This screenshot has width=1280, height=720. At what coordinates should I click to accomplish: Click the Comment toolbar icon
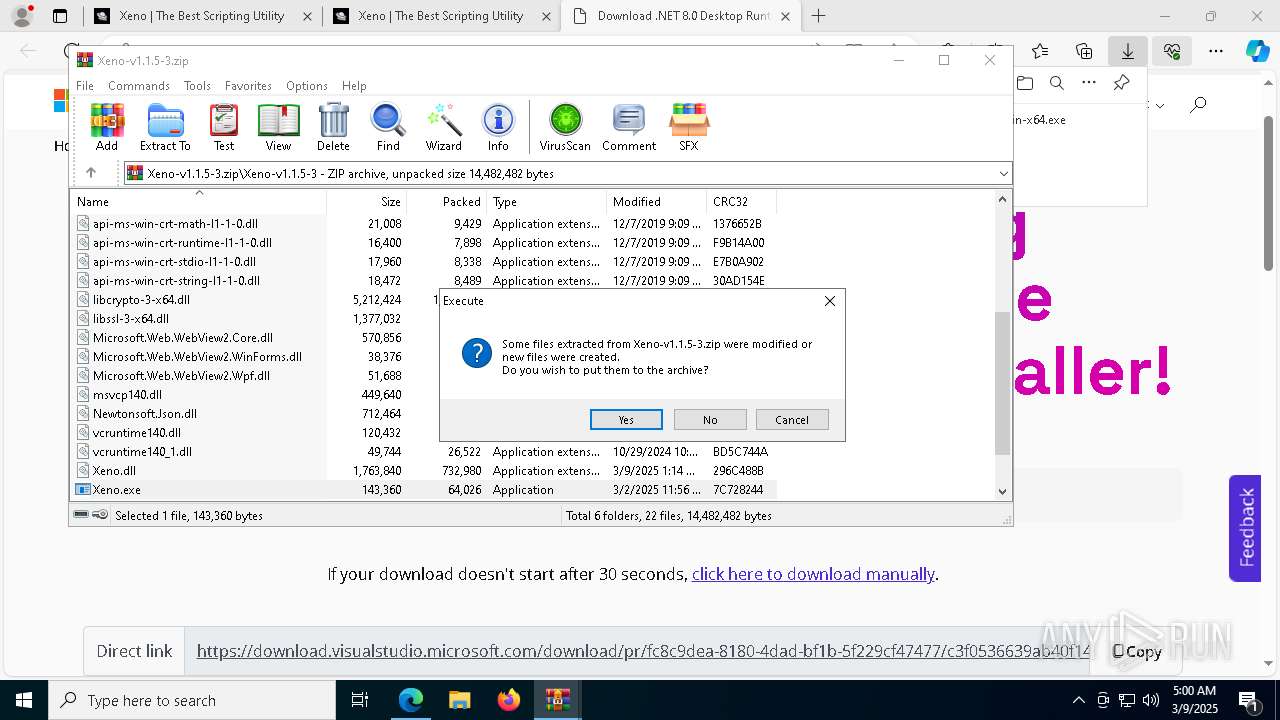click(x=629, y=127)
